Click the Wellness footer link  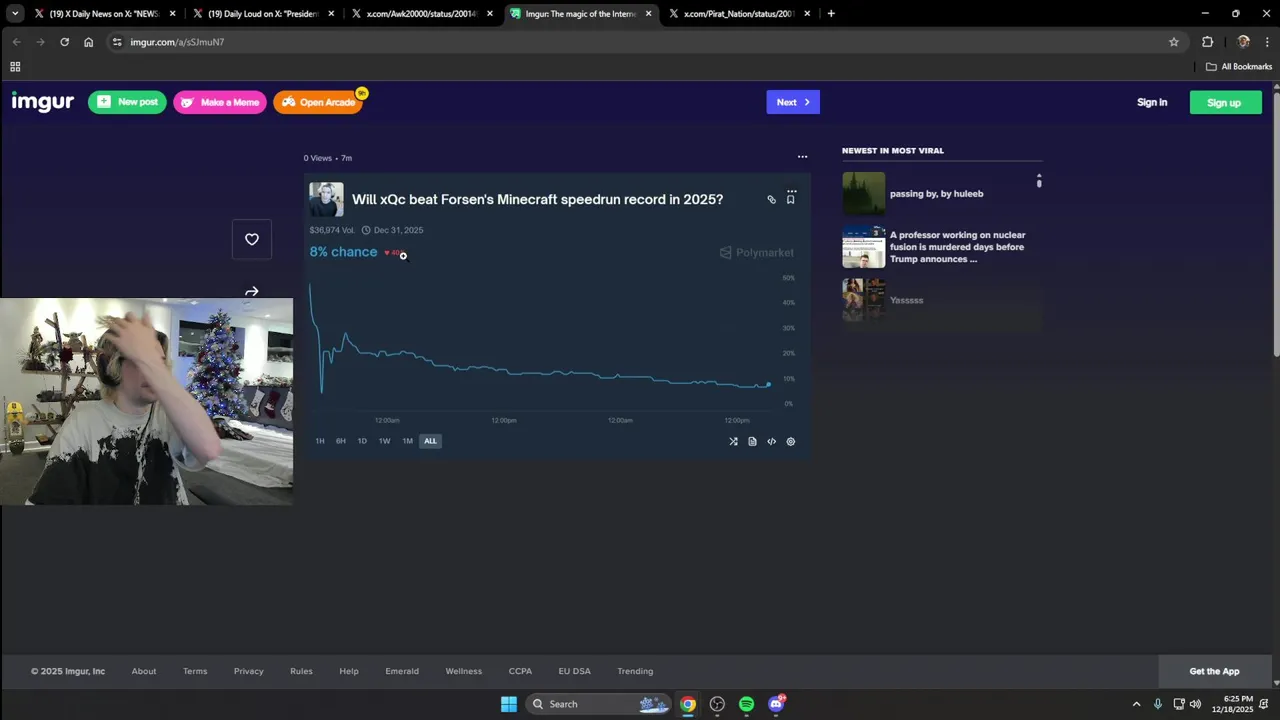click(x=464, y=671)
